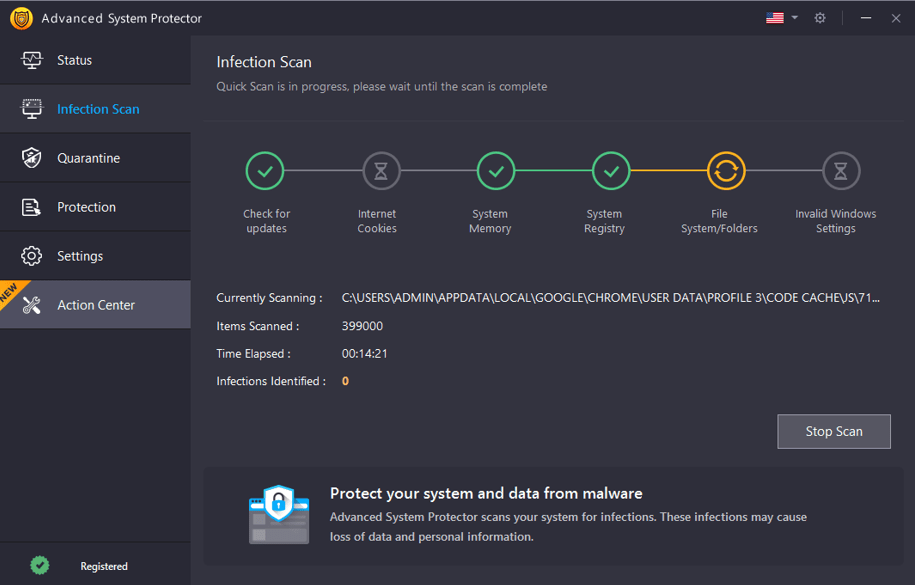915x585 pixels.
Task: Click the malware protection lock illustration
Action: (279, 514)
